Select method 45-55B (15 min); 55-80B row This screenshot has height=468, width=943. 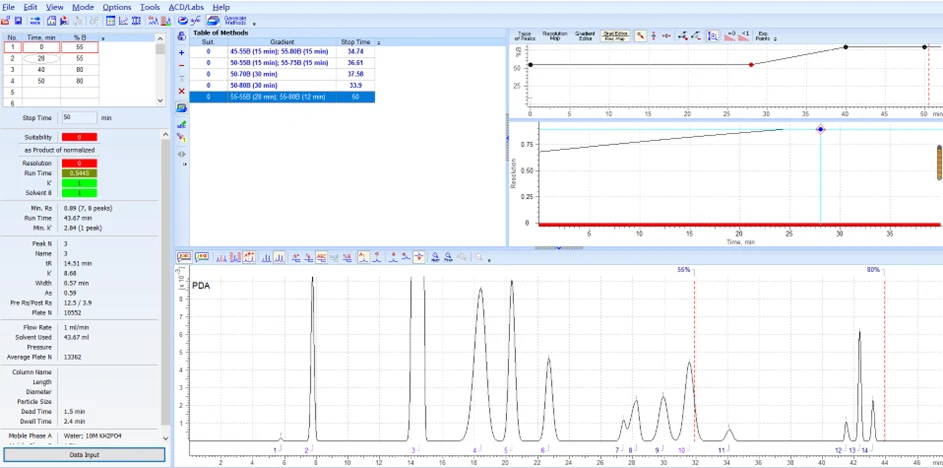[282, 52]
